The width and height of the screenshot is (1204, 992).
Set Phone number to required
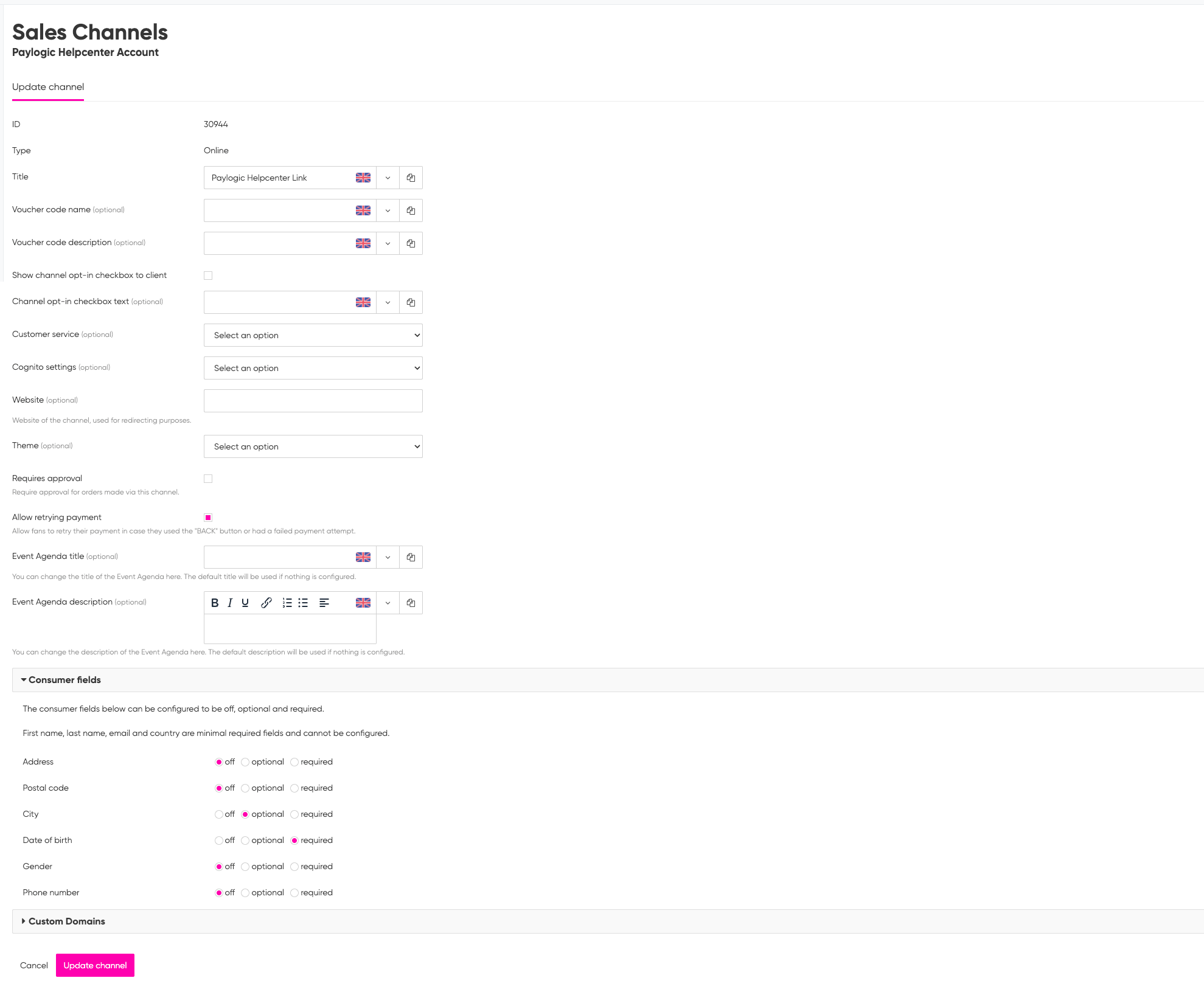[294, 893]
